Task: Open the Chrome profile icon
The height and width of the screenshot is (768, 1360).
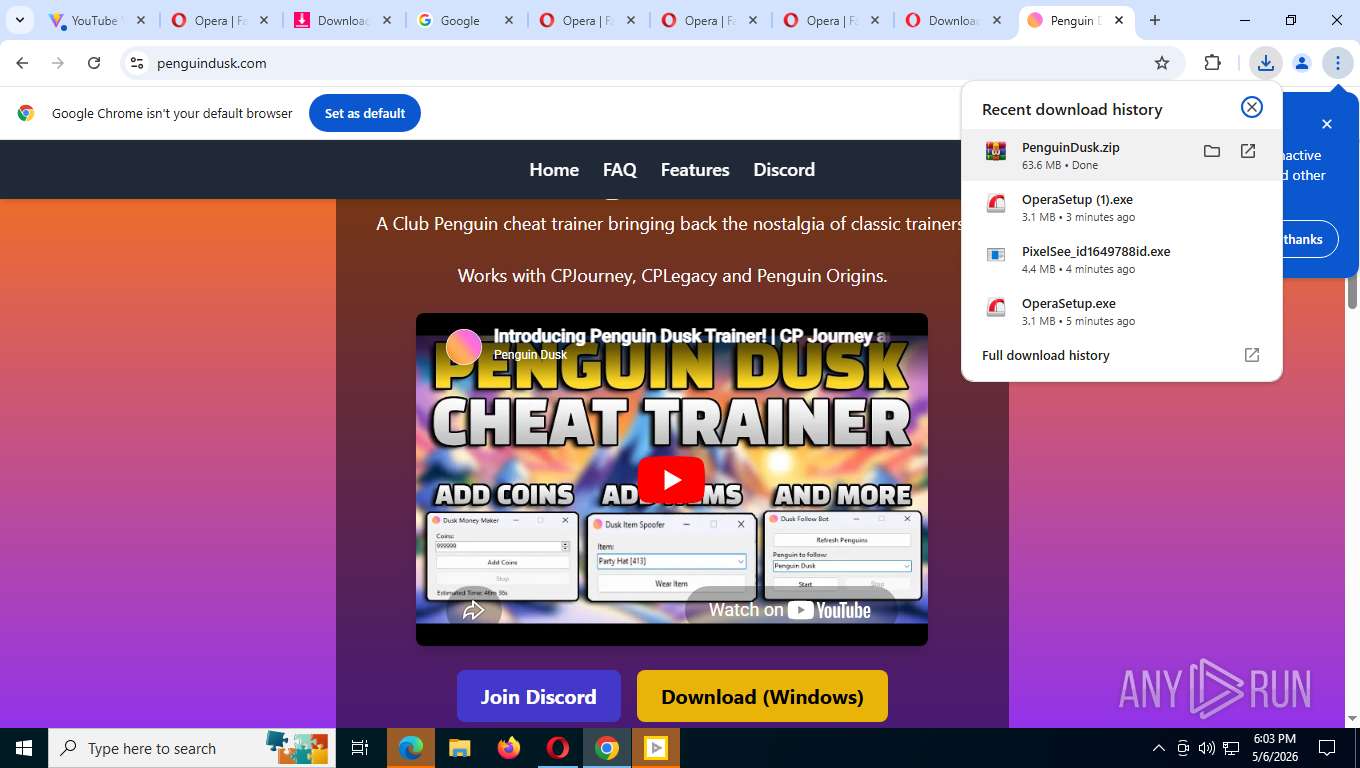Action: click(x=1302, y=63)
